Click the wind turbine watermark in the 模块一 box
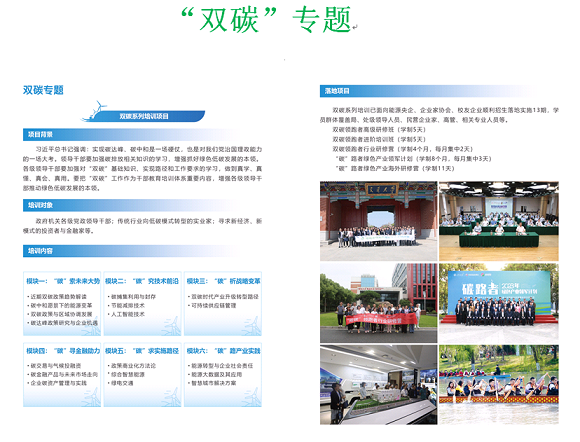Viewport: 580px width, 442px height. click(92, 326)
